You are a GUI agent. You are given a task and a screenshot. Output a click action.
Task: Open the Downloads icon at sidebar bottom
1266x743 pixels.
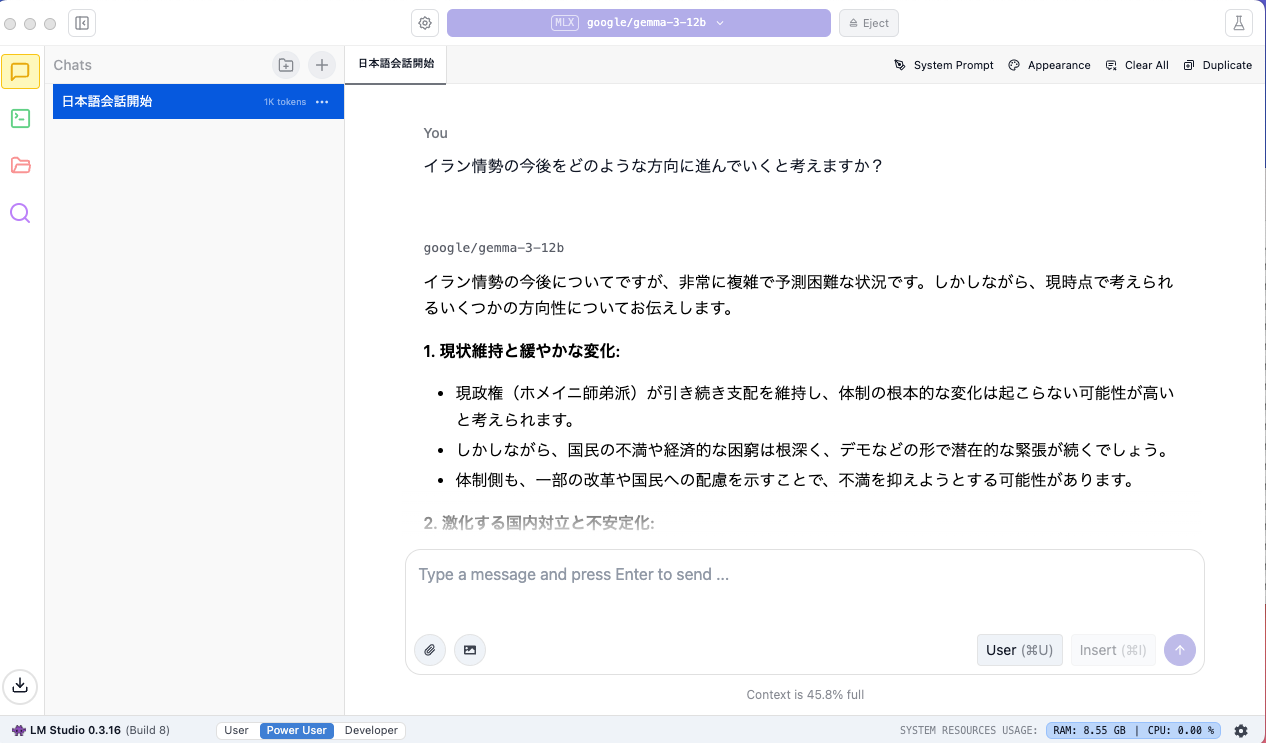tap(21, 686)
